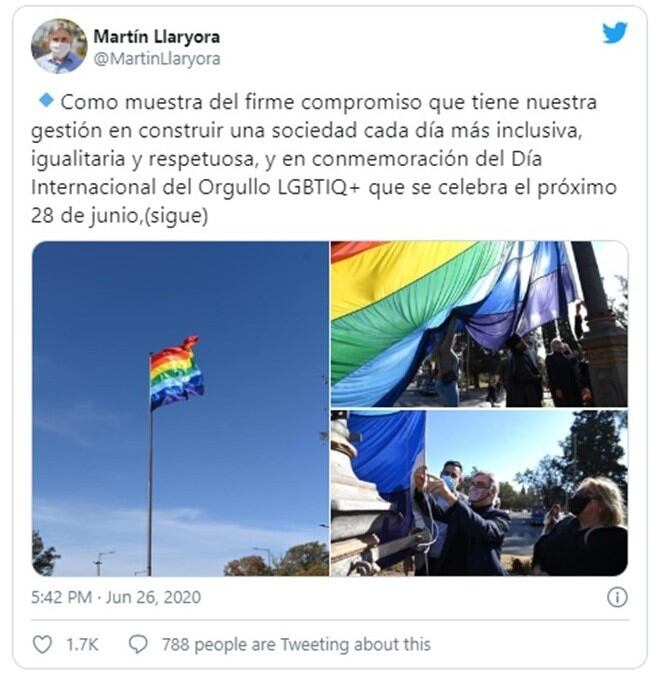Click Martín Llaryora's profile avatar
Viewport: 661px width, 687px height.
(x=59, y=46)
